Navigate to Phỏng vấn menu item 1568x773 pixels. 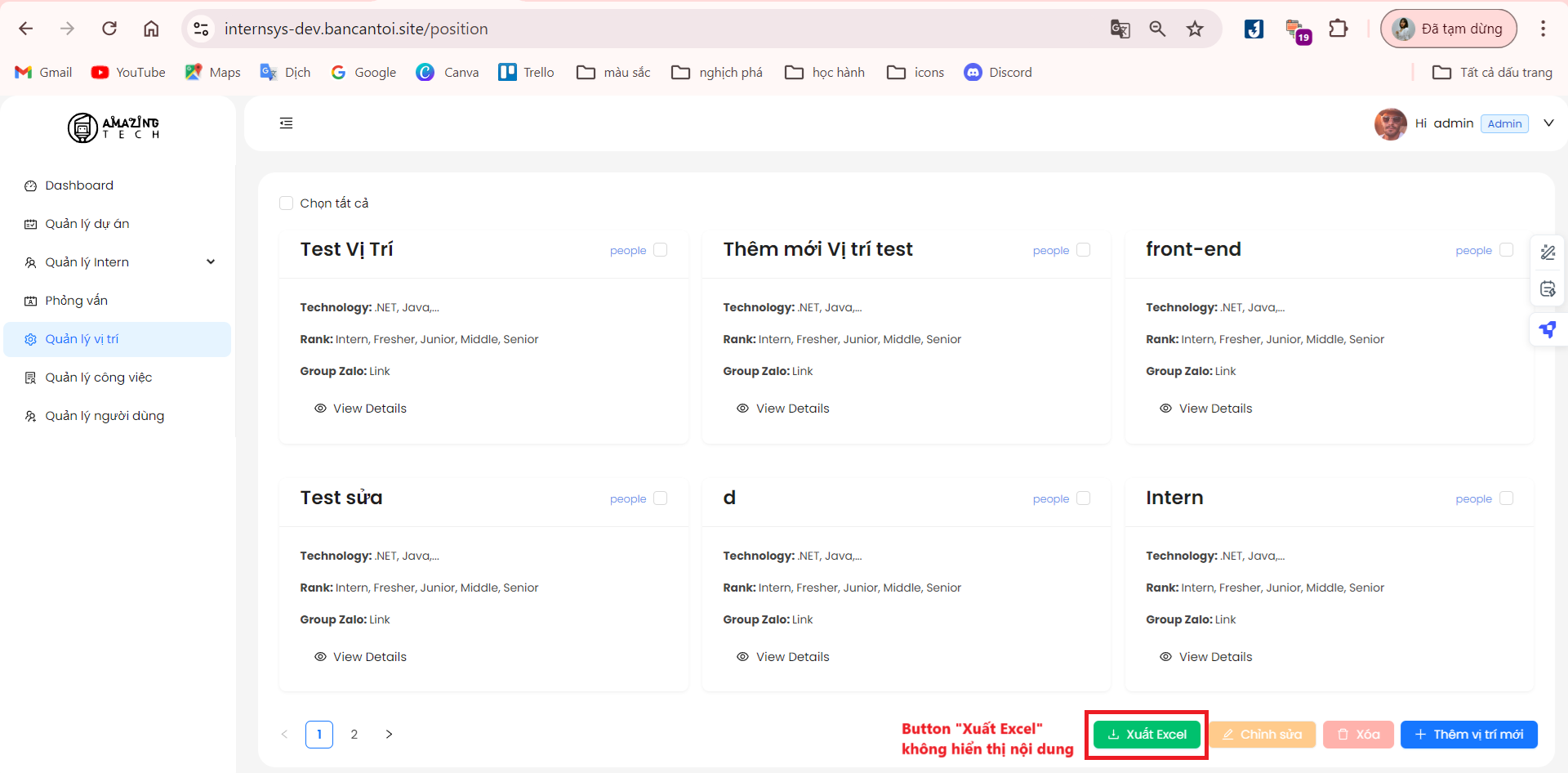pyautogui.click(x=76, y=301)
